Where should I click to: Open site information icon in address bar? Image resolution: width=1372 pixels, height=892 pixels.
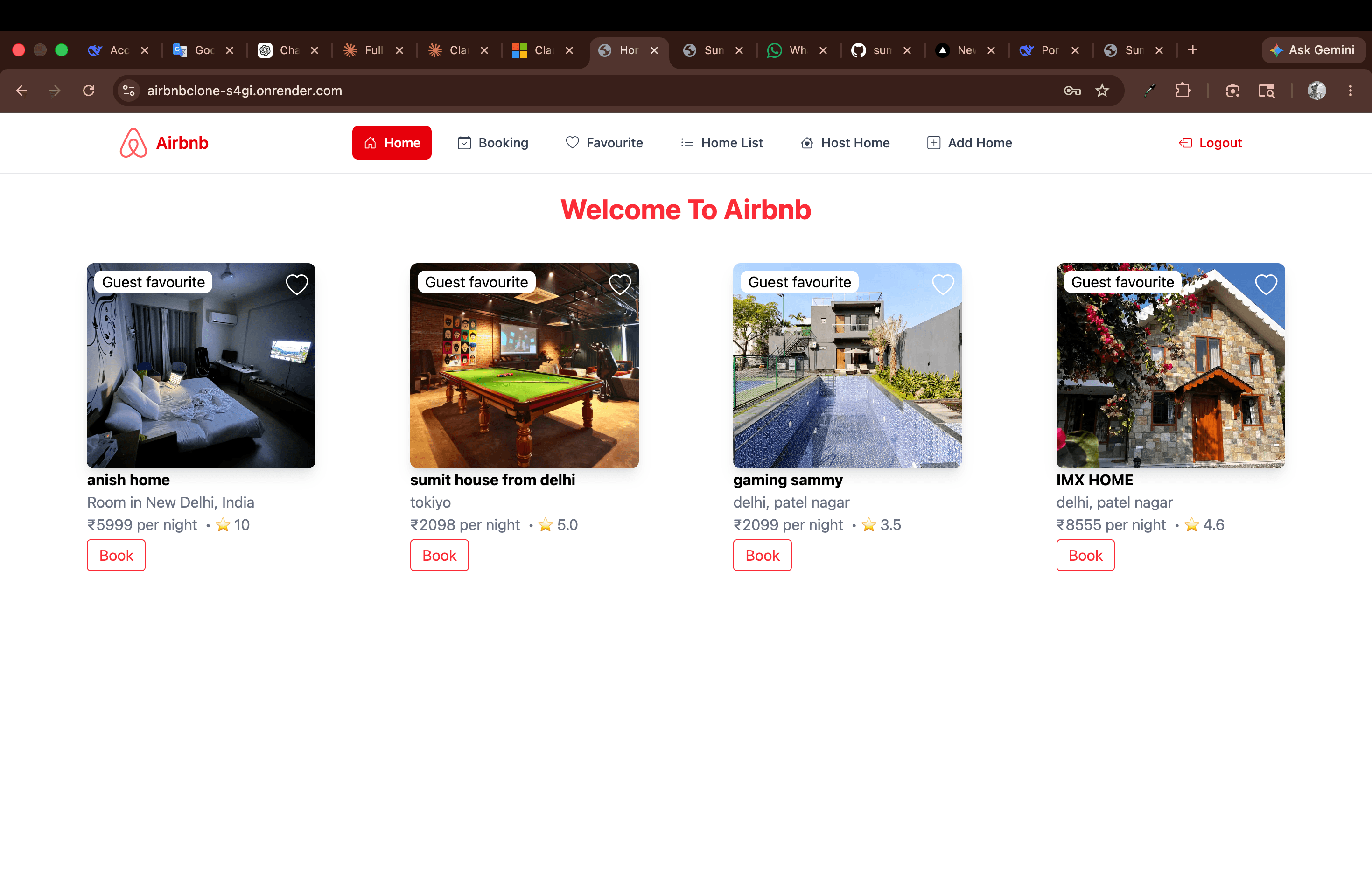pos(129,91)
